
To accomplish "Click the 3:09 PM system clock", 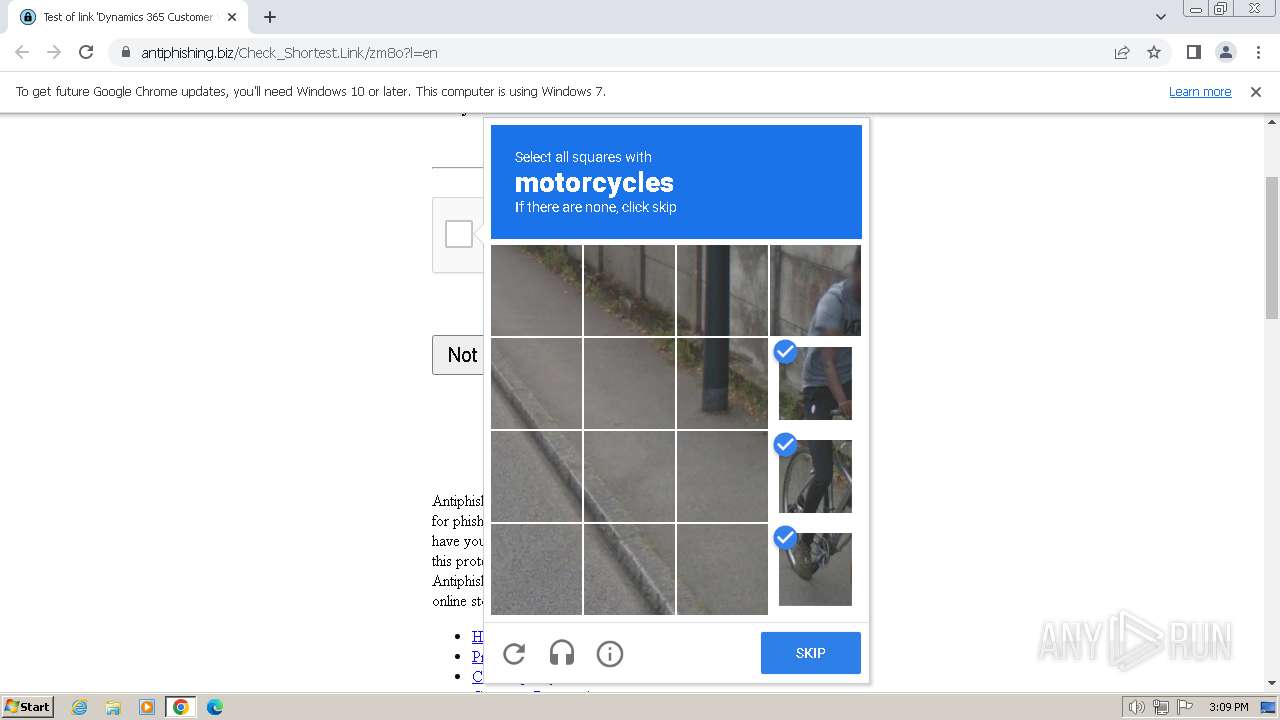I will point(1228,707).
